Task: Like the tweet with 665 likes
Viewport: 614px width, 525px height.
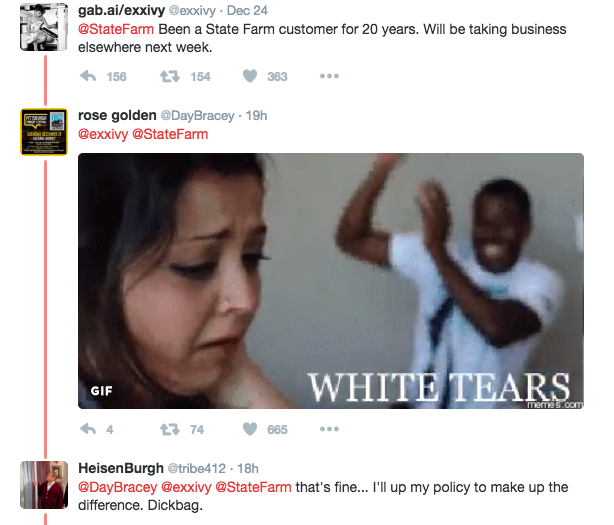Action: [x=250, y=429]
